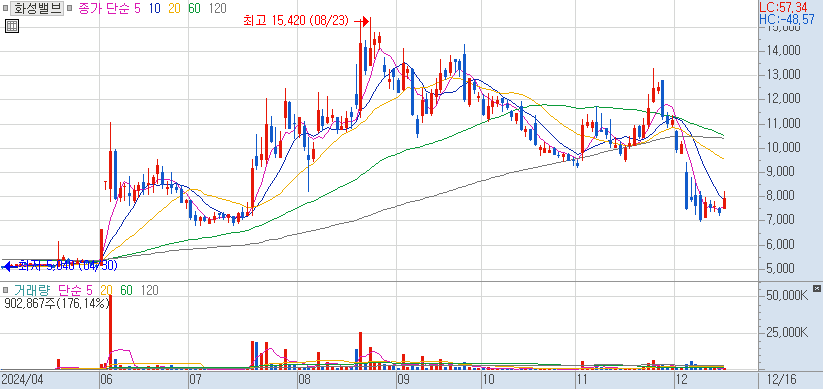Select the price 10-day moving average label

point(155,8)
